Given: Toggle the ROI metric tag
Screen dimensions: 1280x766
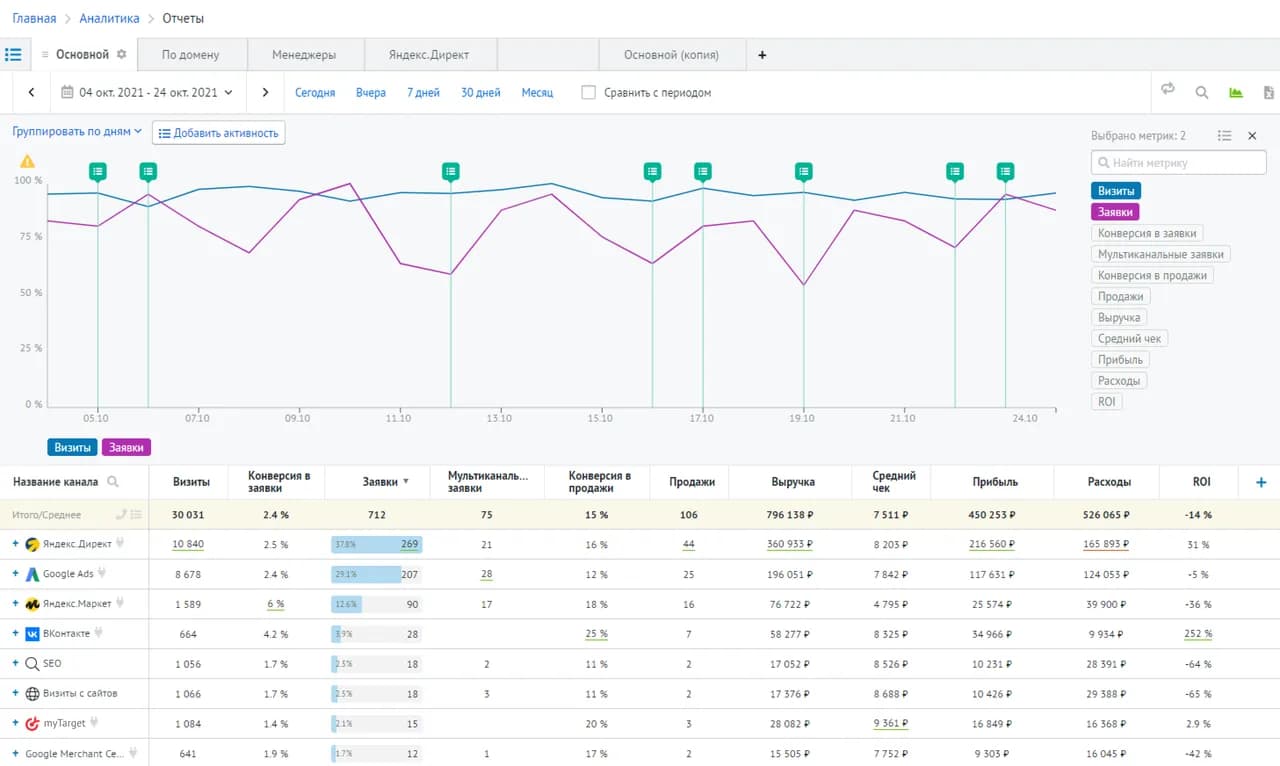Looking at the screenshot, I should 1106,401.
